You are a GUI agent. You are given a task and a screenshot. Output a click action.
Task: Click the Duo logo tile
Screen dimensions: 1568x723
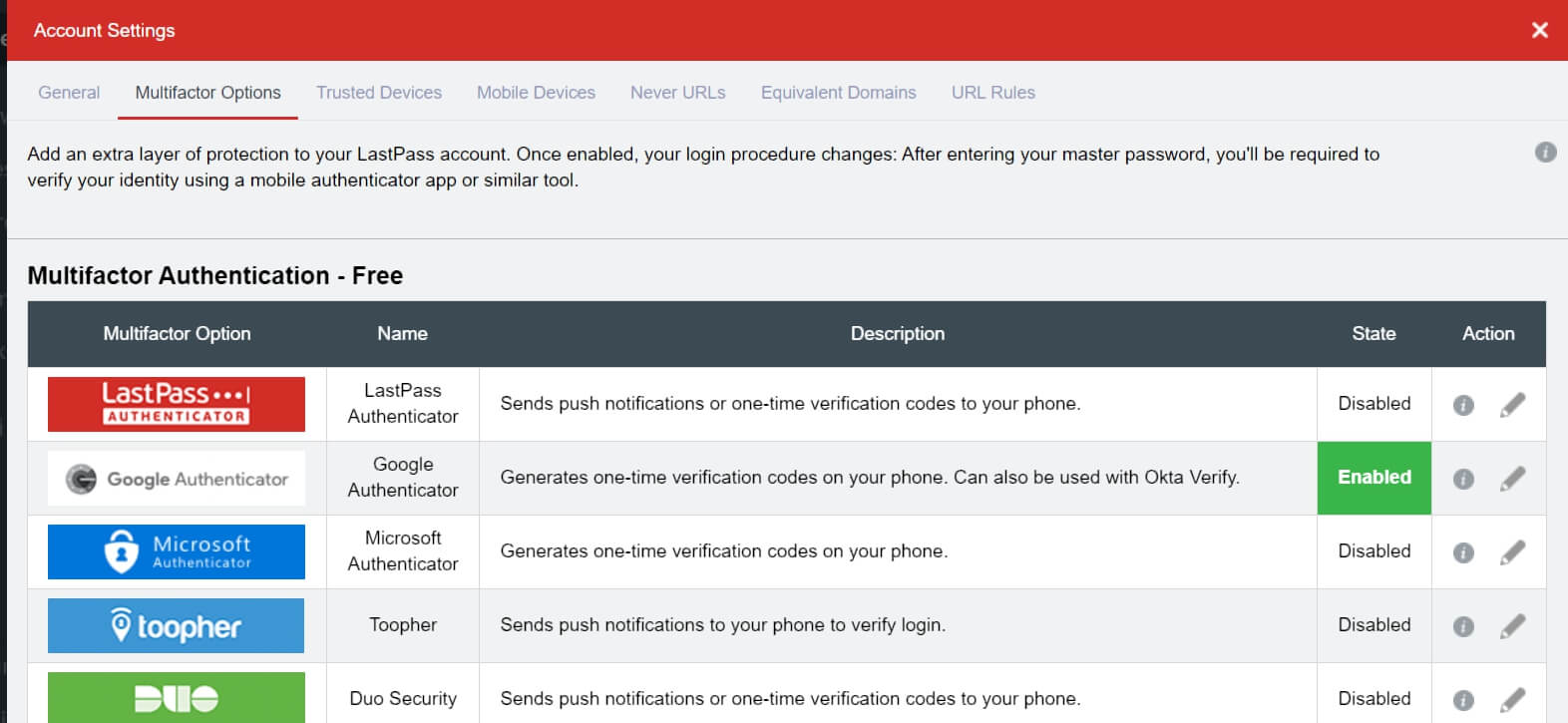177,698
